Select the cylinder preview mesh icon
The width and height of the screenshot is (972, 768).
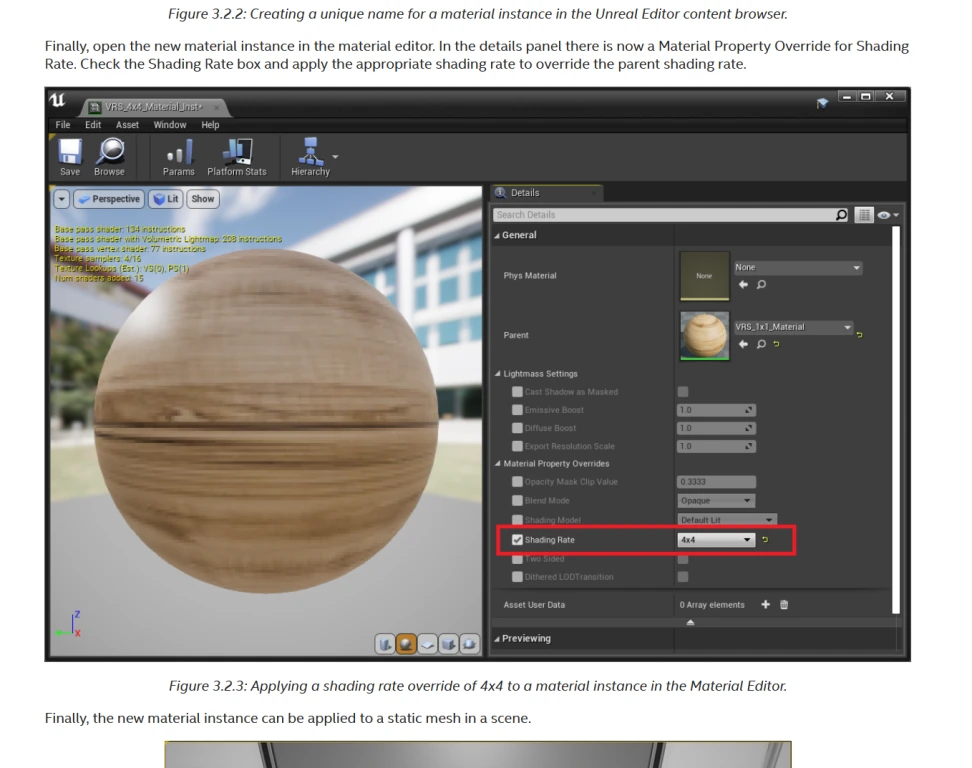[385, 644]
